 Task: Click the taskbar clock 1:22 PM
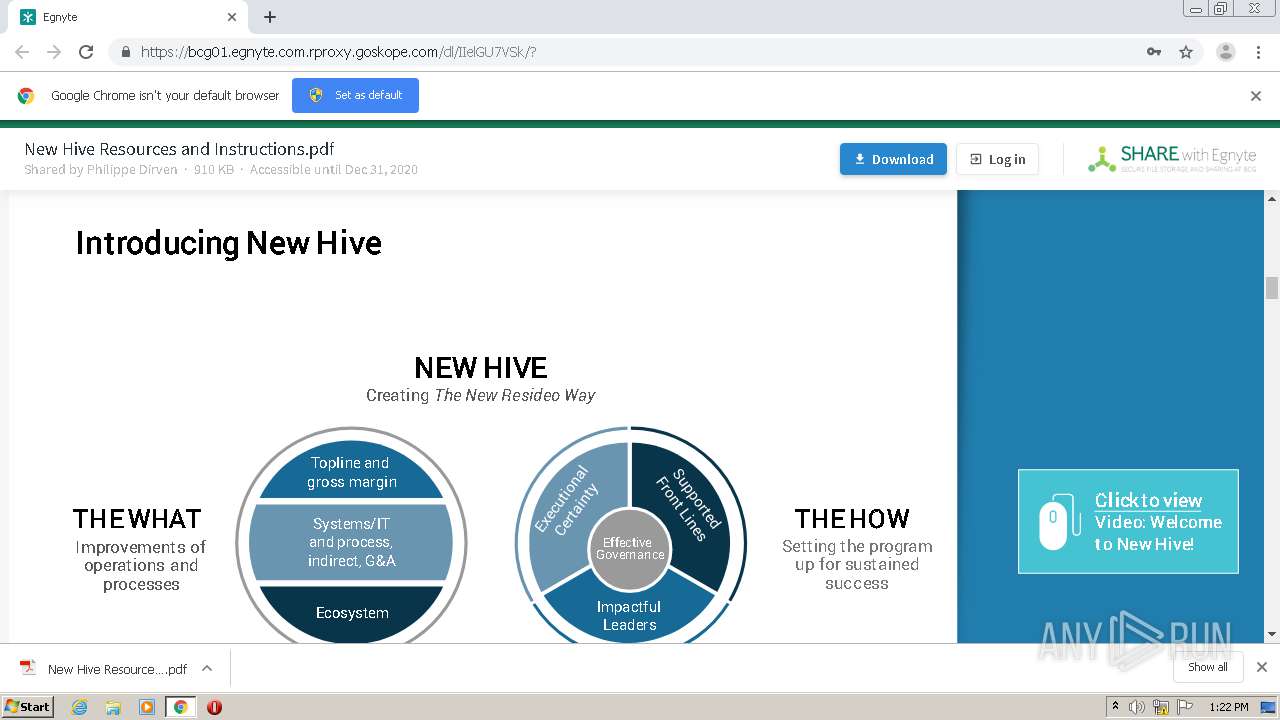click(1229, 707)
